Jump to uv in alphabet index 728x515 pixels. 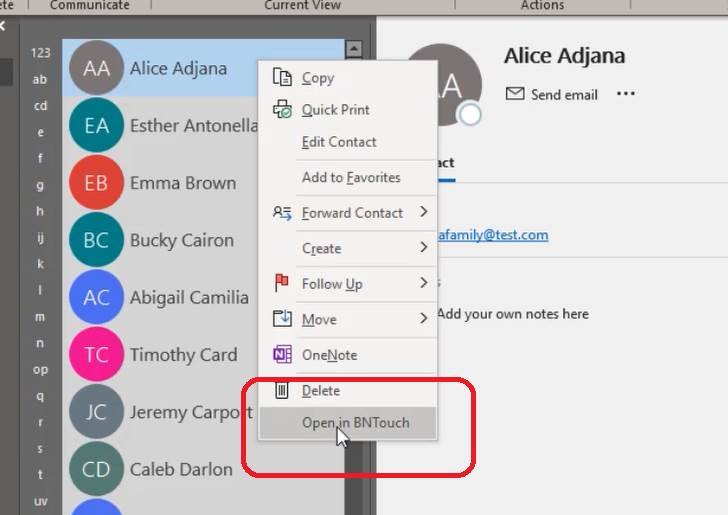pyautogui.click(x=40, y=502)
